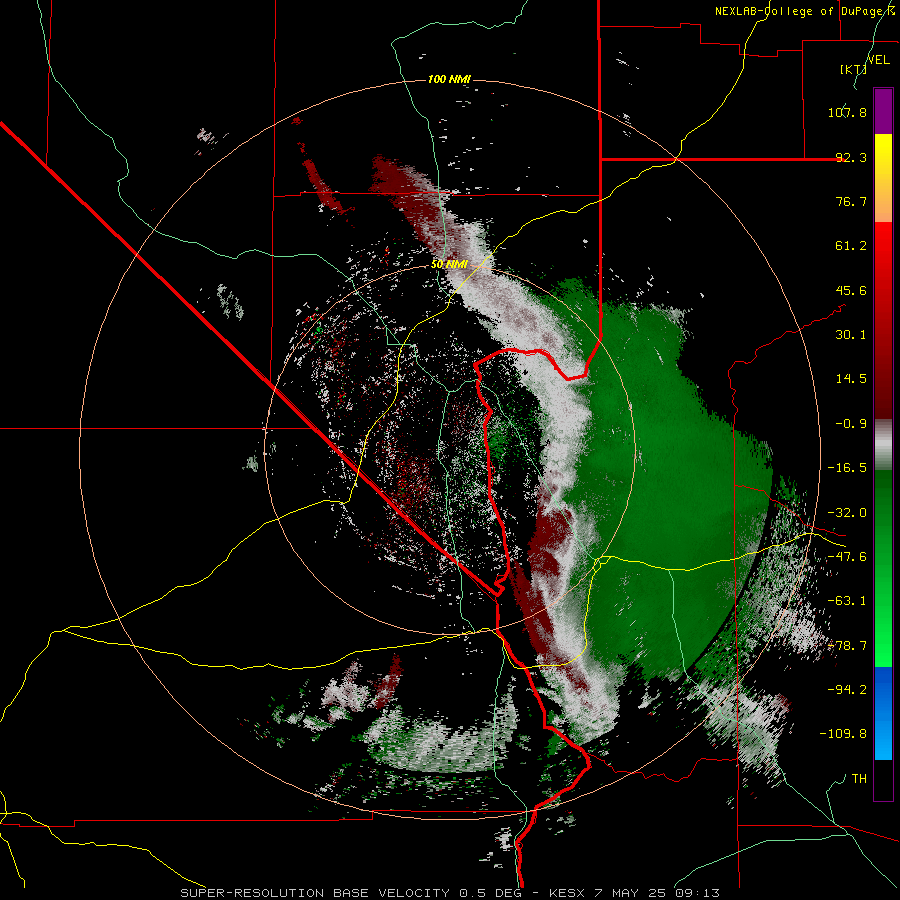Select the -47.6 legend value
Image resolution: width=900 pixels, height=900 pixels.
pyautogui.click(x=847, y=557)
